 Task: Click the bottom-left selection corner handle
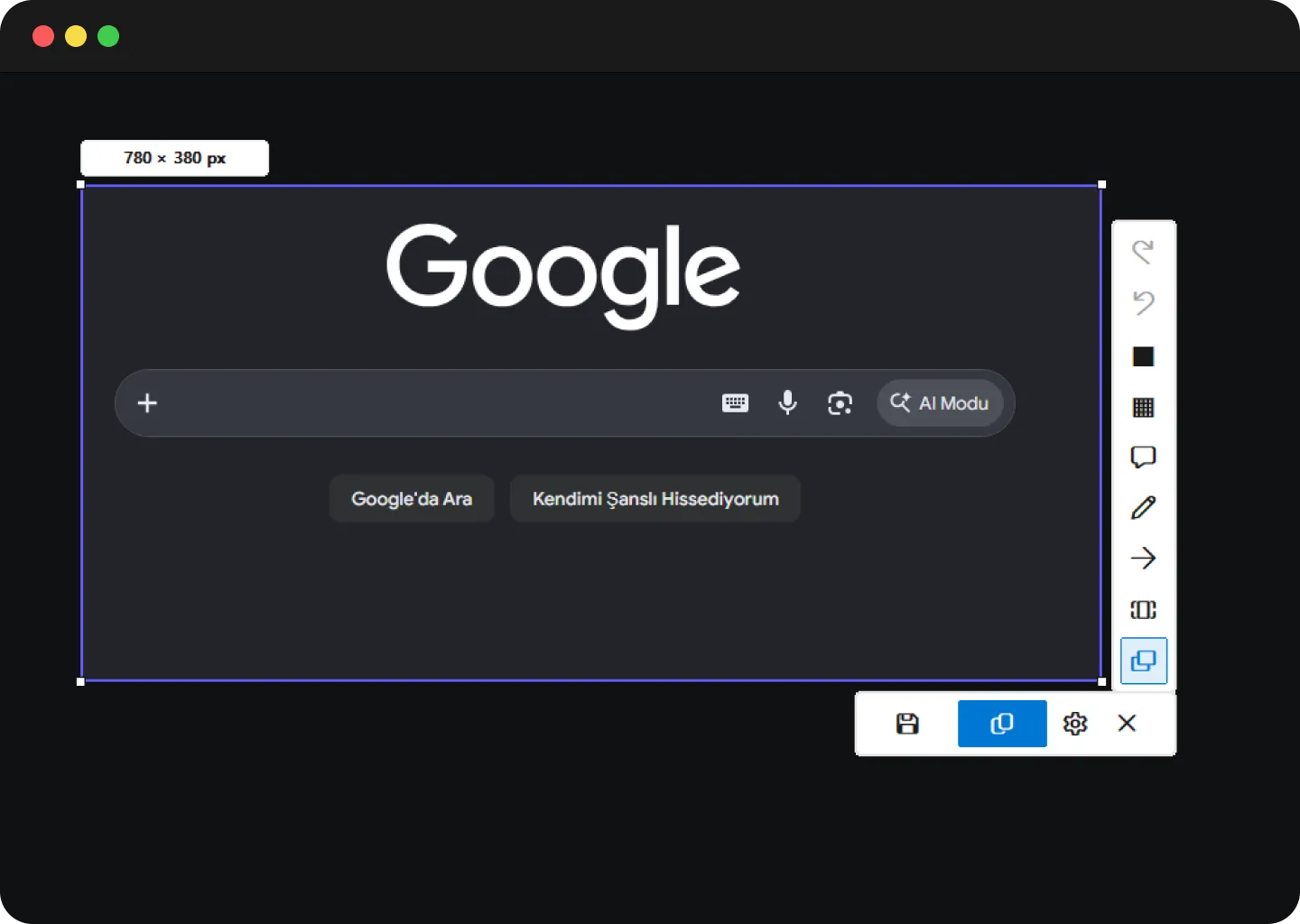(x=80, y=681)
